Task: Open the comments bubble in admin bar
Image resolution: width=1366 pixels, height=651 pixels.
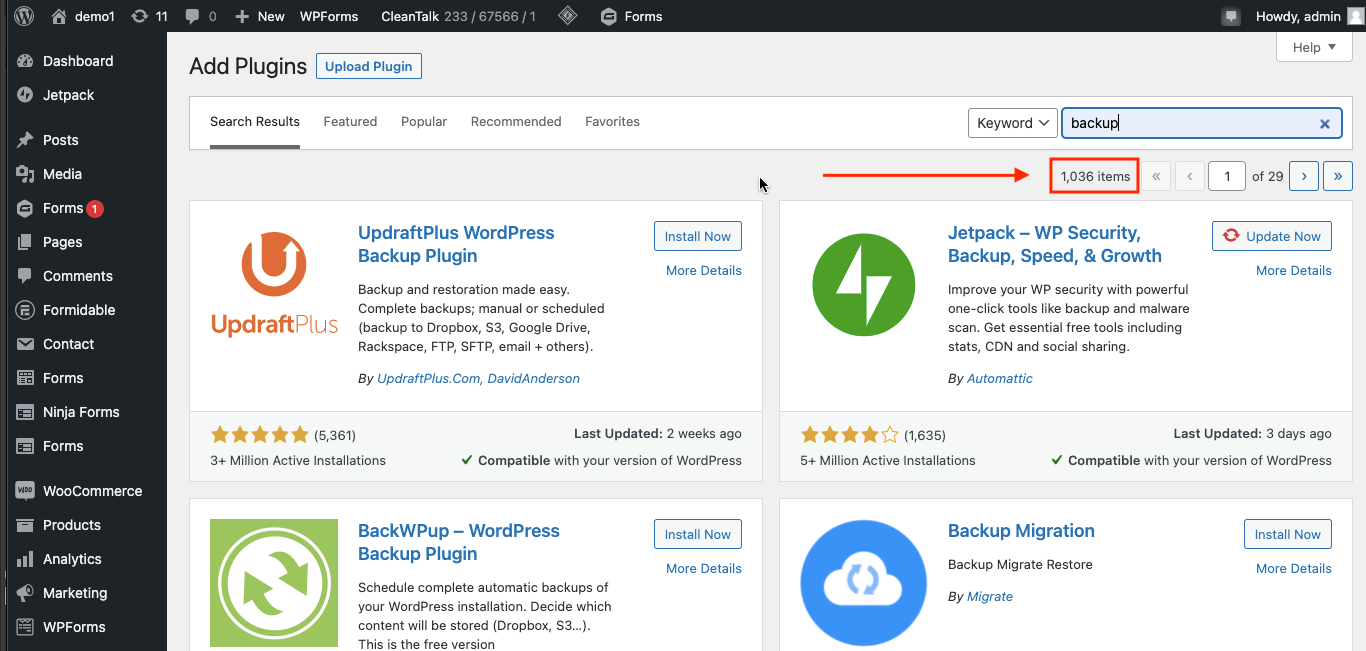Action: [x=192, y=16]
